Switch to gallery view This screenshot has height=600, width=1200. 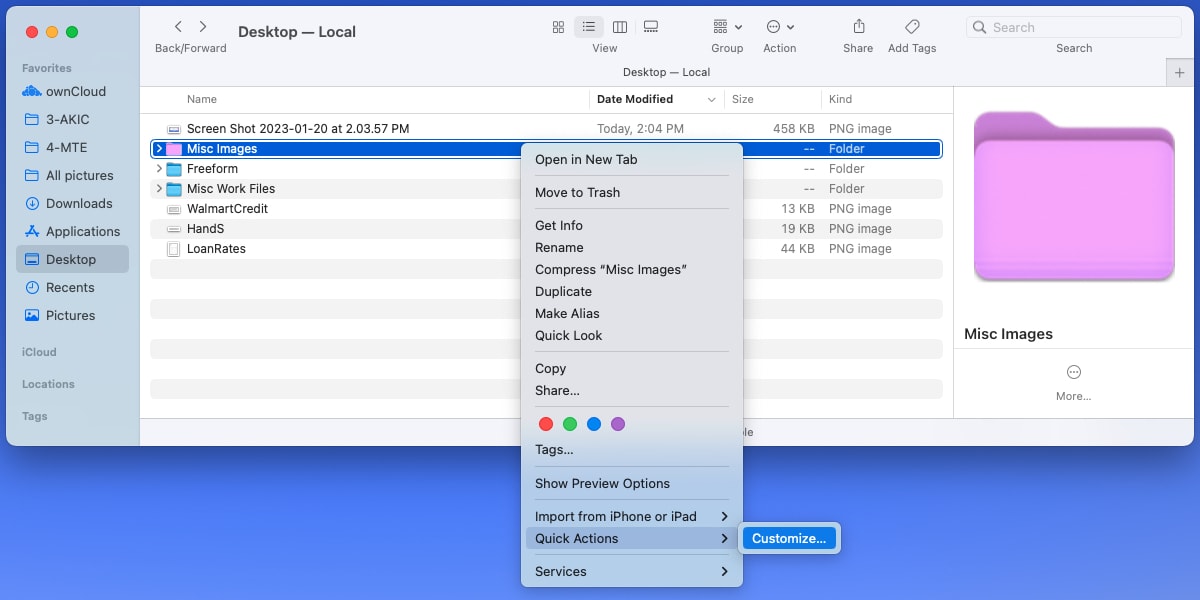click(x=651, y=27)
